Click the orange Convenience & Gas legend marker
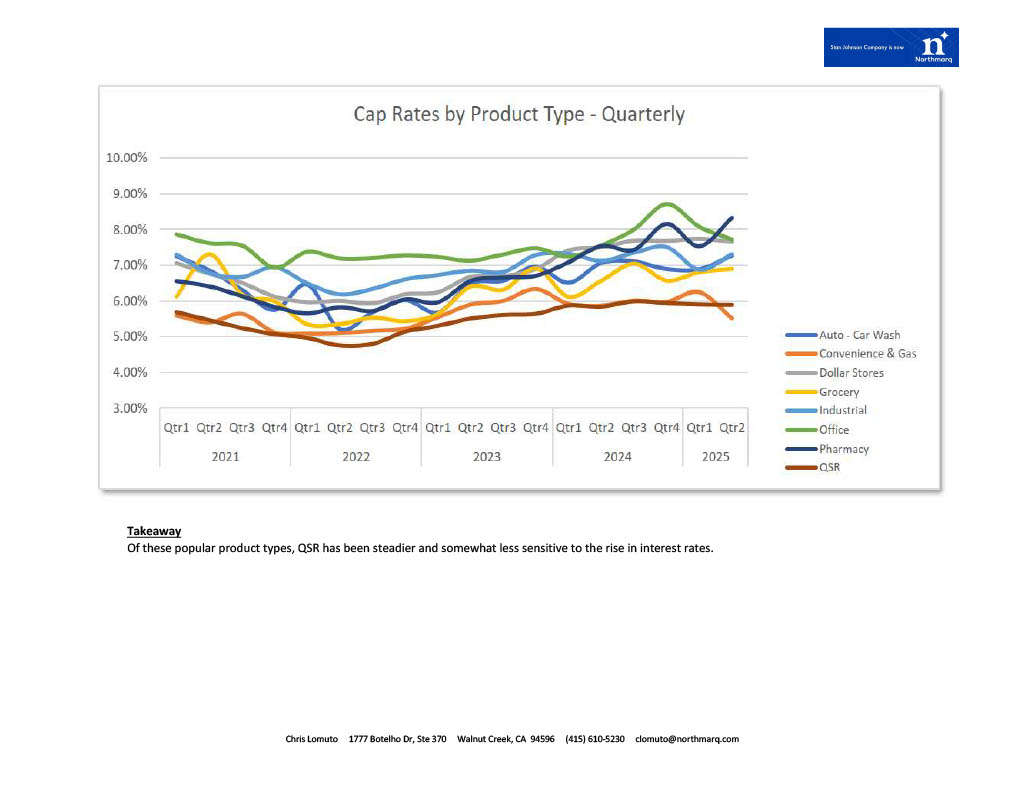This screenshot has height=791, width=1024. click(800, 354)
